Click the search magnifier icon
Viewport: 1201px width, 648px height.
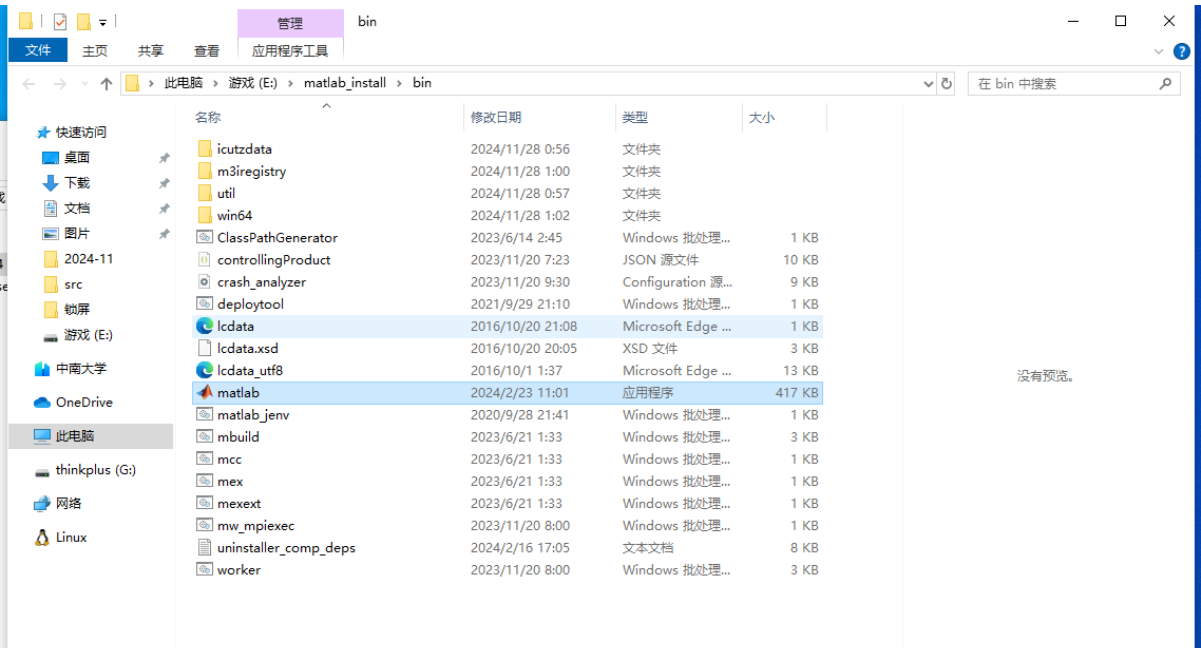[x=1166, y=83]
